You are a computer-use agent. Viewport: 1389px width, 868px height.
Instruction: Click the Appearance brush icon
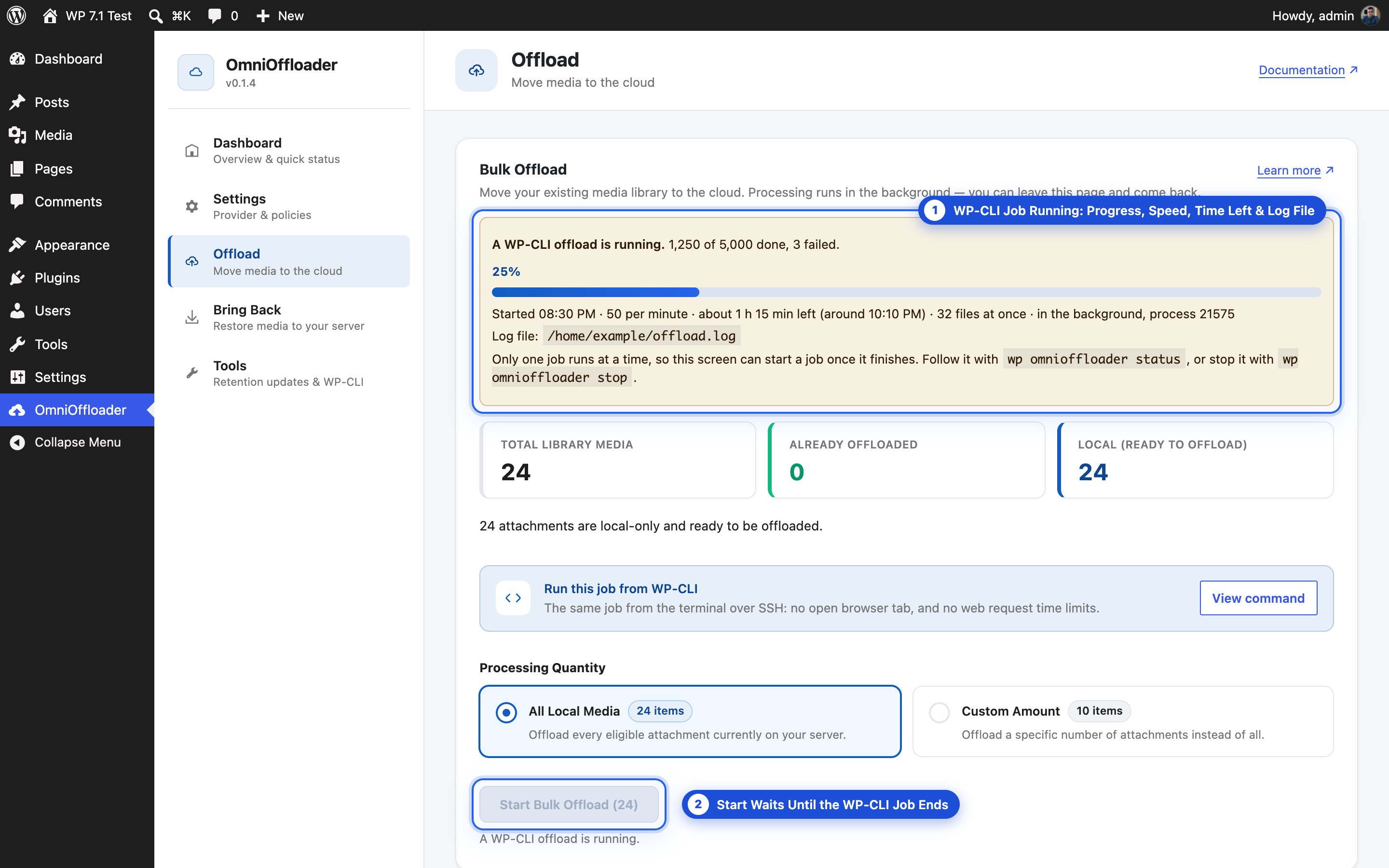click(17, 244)
